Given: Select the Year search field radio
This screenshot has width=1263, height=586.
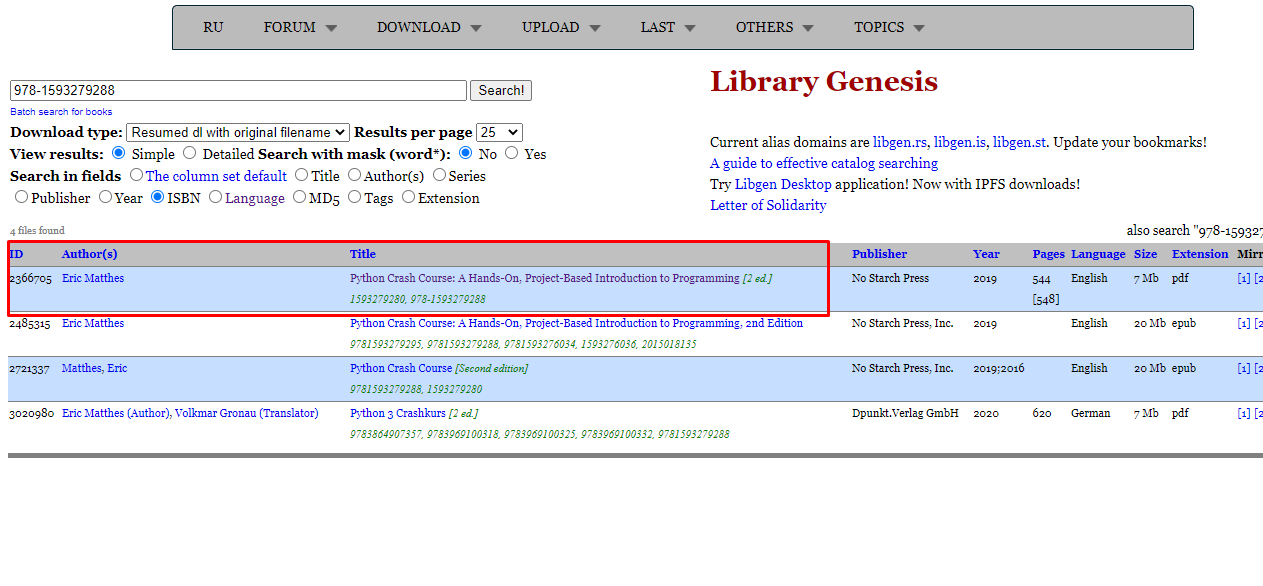Looking at the screenshot, I should 105,197.
